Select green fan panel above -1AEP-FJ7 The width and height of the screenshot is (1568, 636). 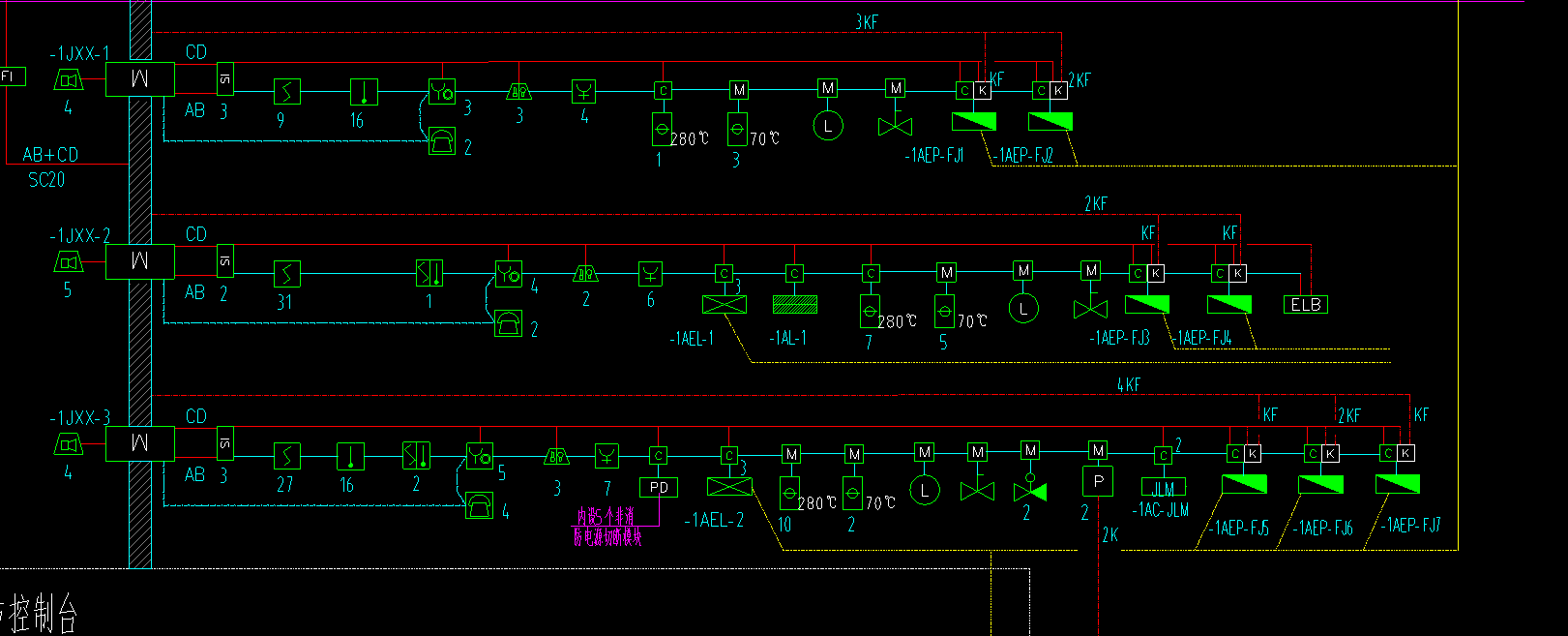pyautogui.click(x=1398, y=483)
